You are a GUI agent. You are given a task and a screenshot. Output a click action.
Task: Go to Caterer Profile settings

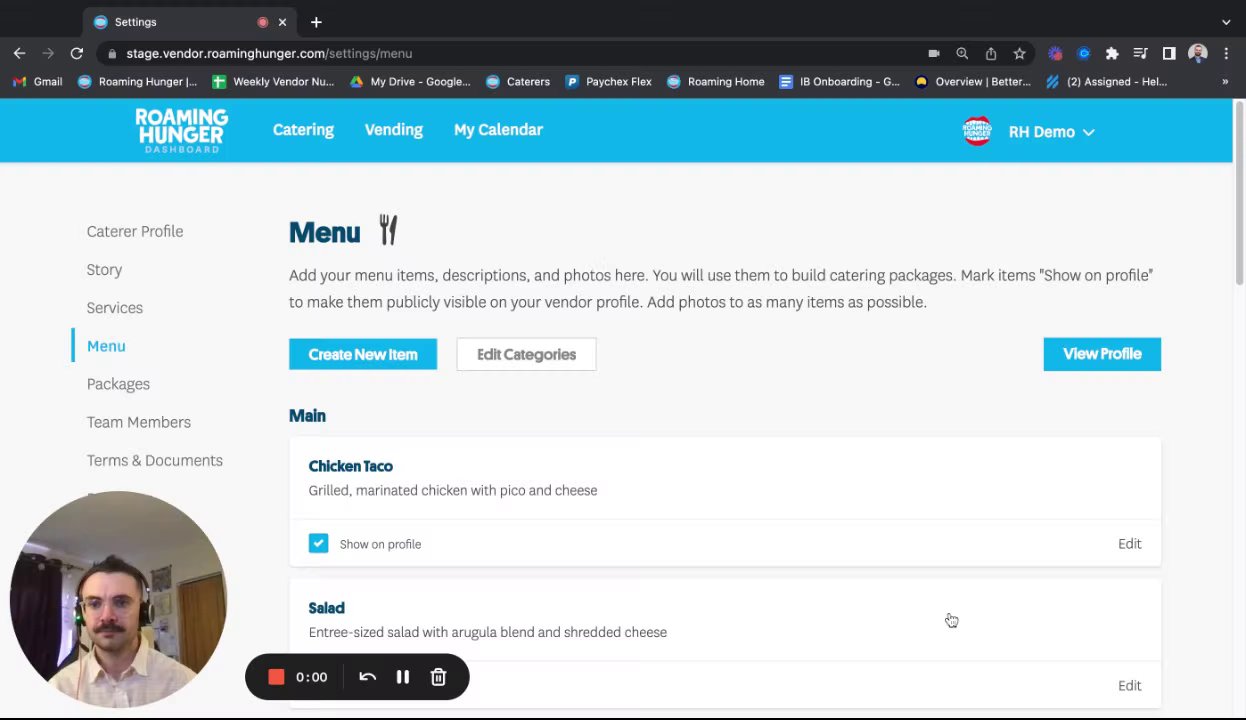pos(135,231)
